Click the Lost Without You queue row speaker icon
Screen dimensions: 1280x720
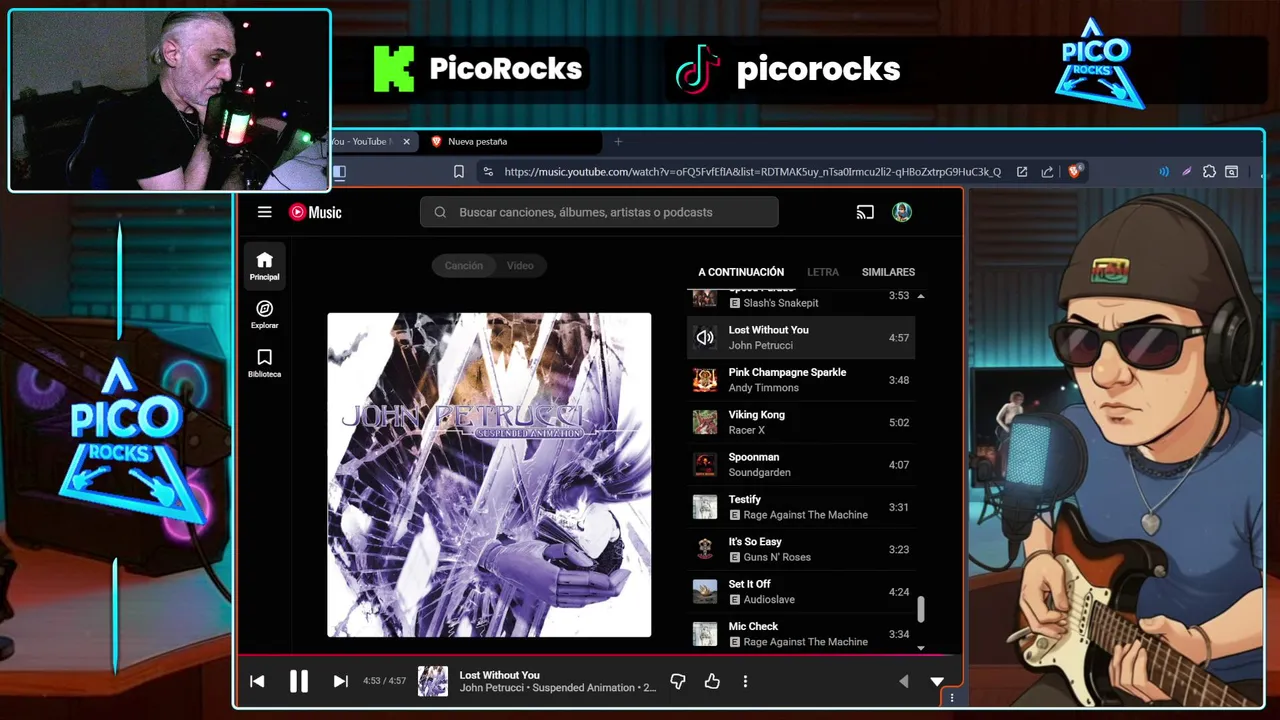point(705,338)
